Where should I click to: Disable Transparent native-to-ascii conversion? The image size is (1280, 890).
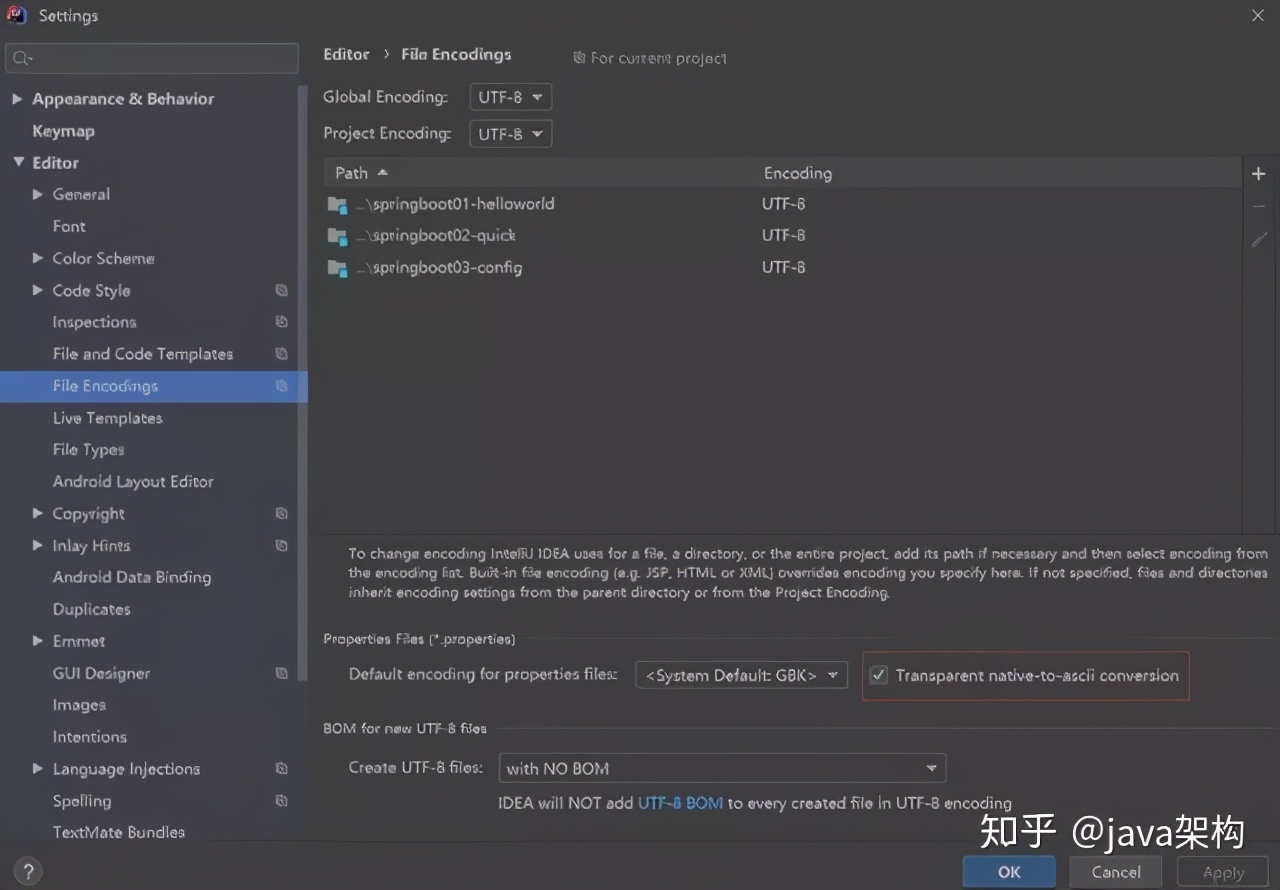878,675
